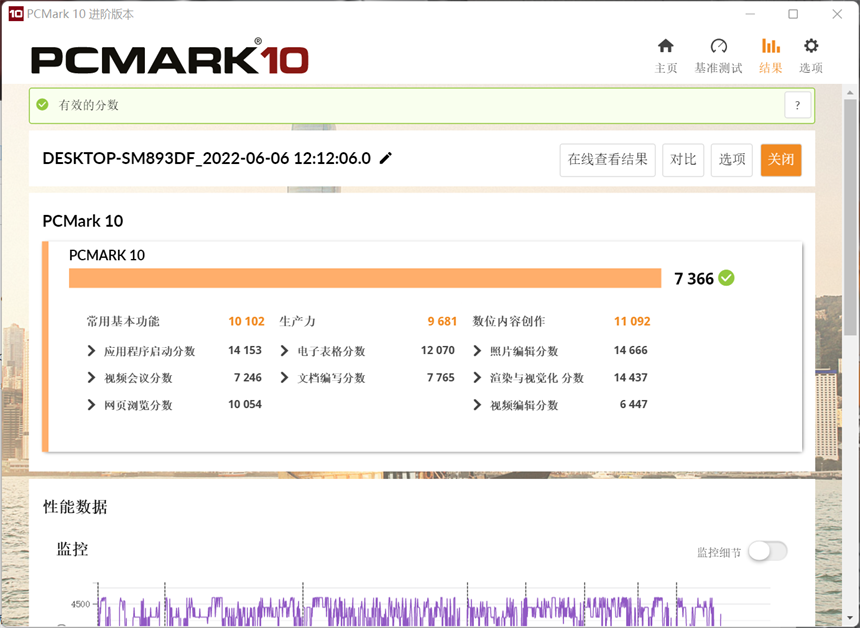Click the PCMARK 10 logo
The height and width of the screenshot is (628, 860).
tap(169, 57)
